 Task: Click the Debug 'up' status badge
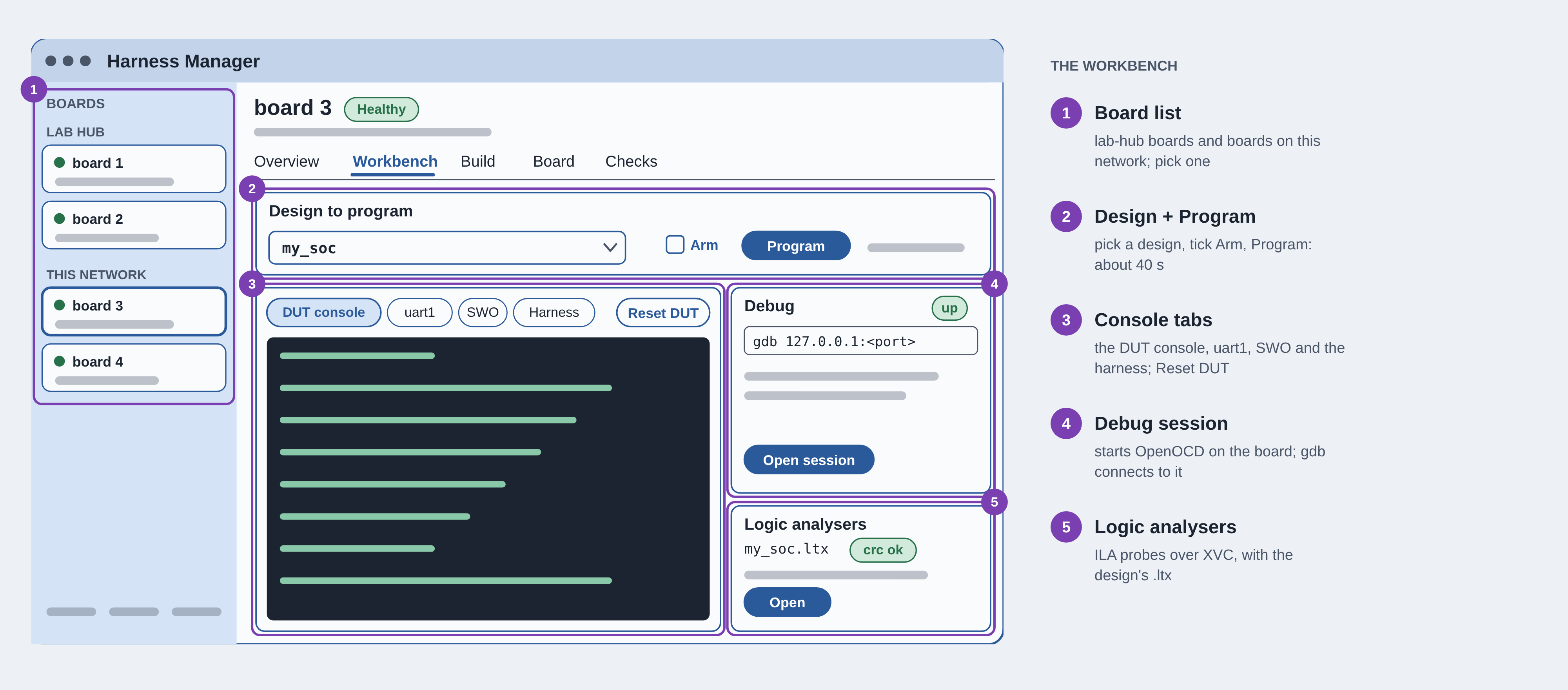pyautogui.click(x=949, y=308)
